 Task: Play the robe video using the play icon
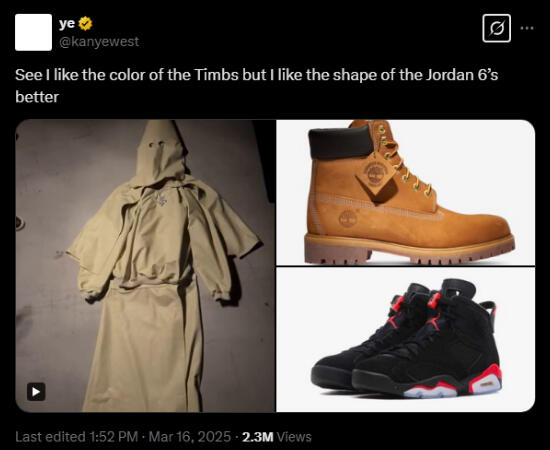point(36,391)
